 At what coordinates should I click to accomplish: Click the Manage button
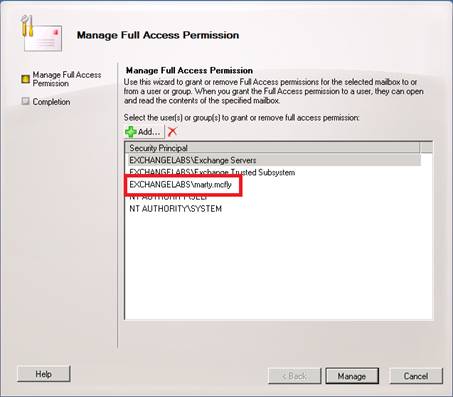point(352,376)
